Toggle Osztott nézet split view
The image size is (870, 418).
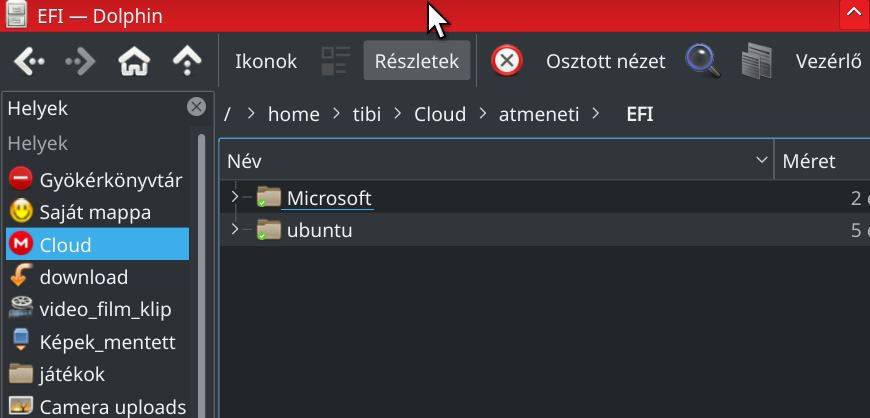tap(605, 61)
